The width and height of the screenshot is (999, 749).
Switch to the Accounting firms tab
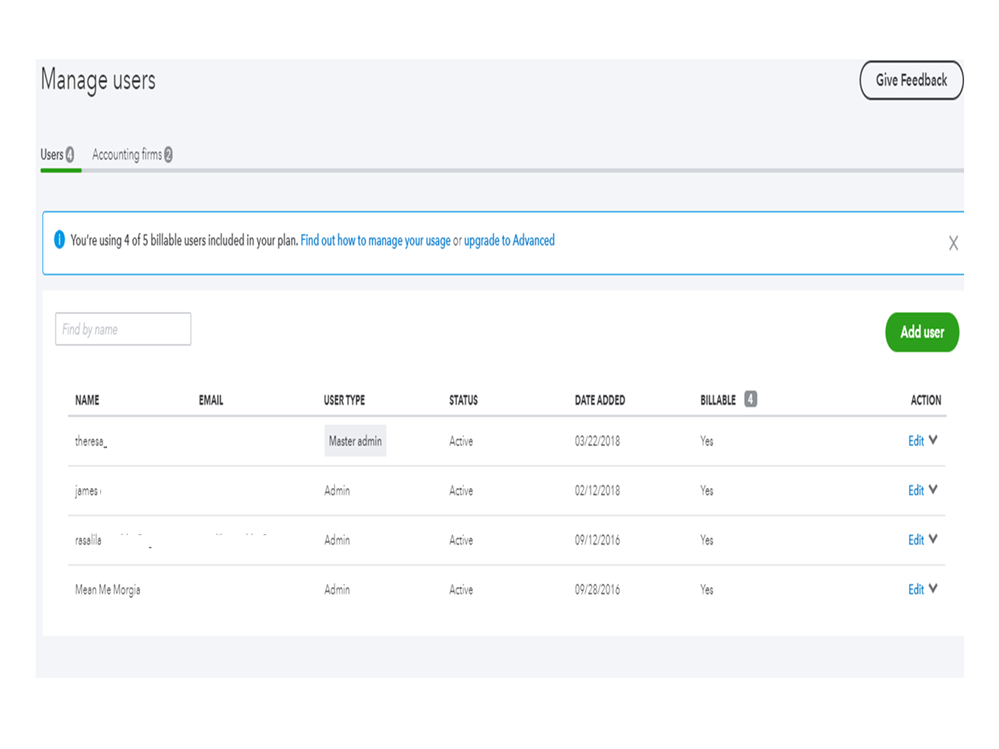[132, 155]
